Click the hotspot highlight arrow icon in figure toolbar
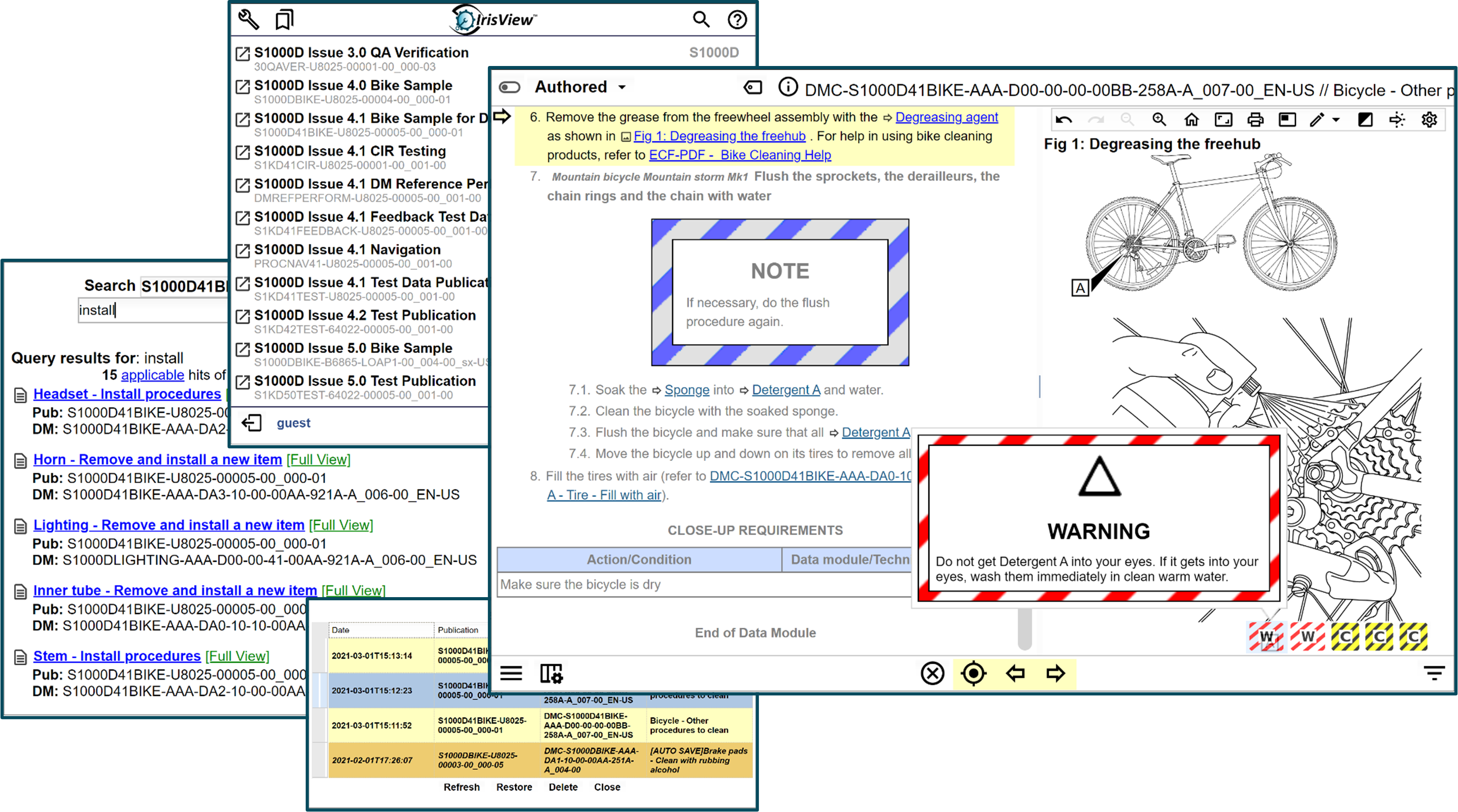 1397,119
